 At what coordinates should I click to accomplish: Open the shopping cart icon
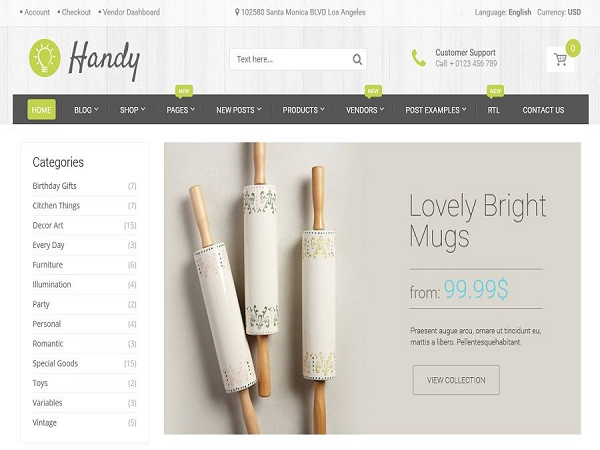click(x=560, y=59)
